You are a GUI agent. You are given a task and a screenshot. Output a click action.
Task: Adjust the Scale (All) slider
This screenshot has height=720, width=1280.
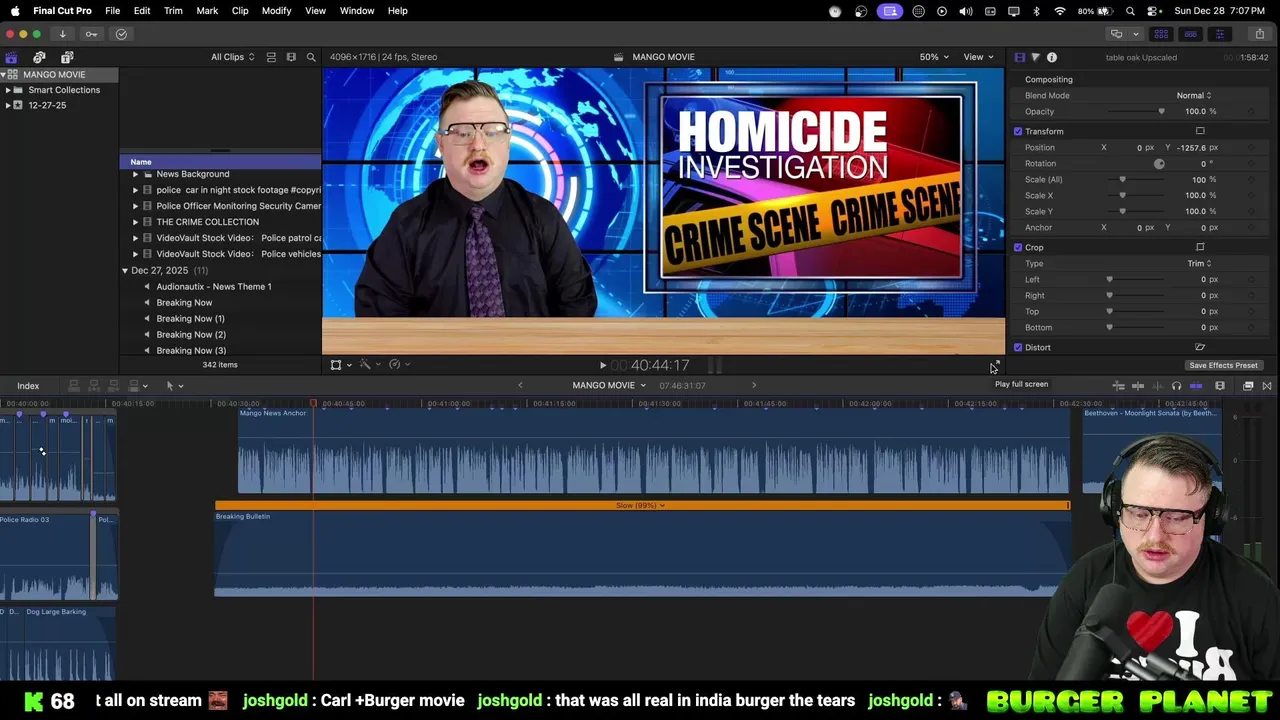1122,179
